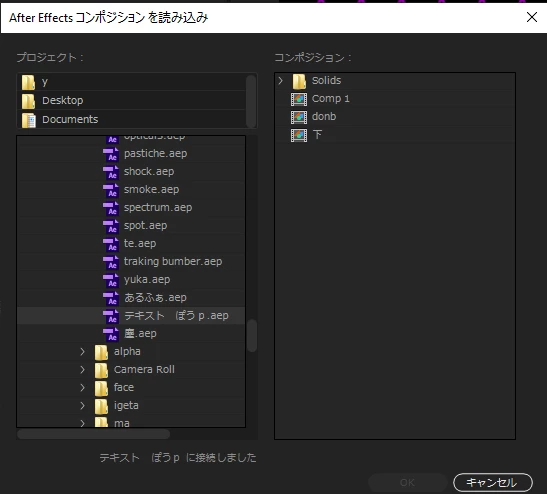Select pastiche.aep file name
Screen dimensions: 547x494
click(156, 154)
